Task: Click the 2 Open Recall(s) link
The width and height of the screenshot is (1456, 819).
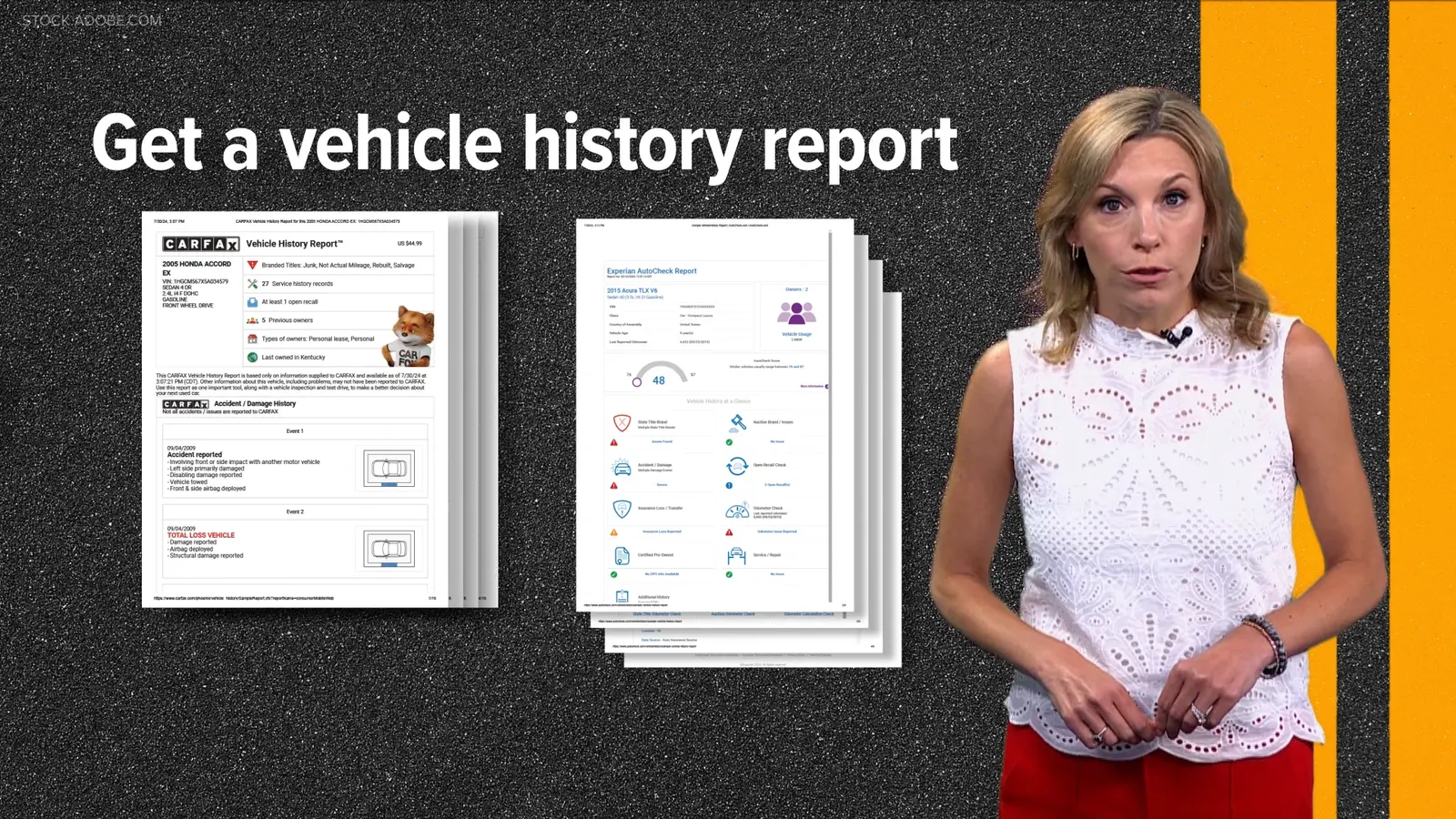Action: click(777, 485)
